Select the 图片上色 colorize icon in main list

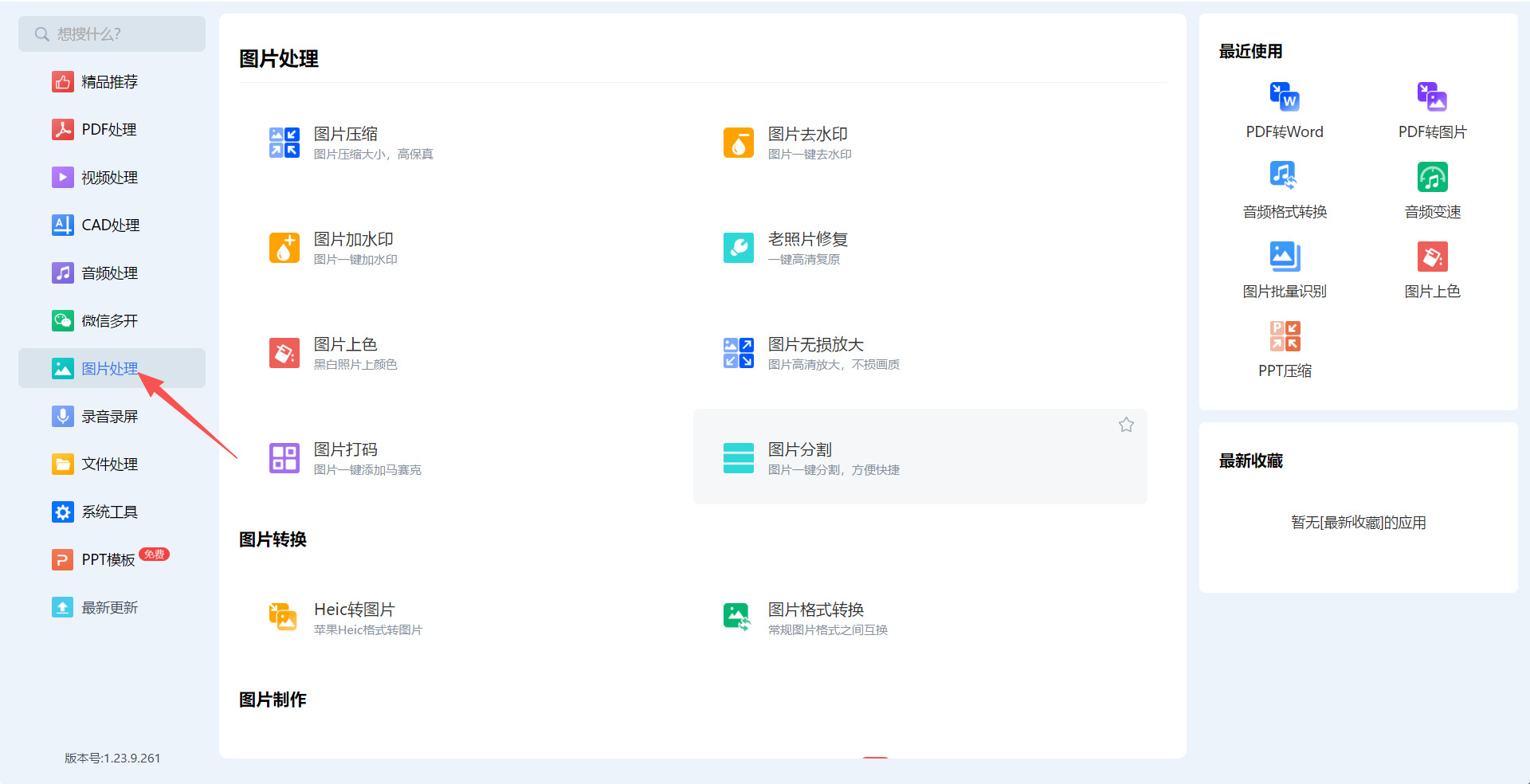coord(284,353)
